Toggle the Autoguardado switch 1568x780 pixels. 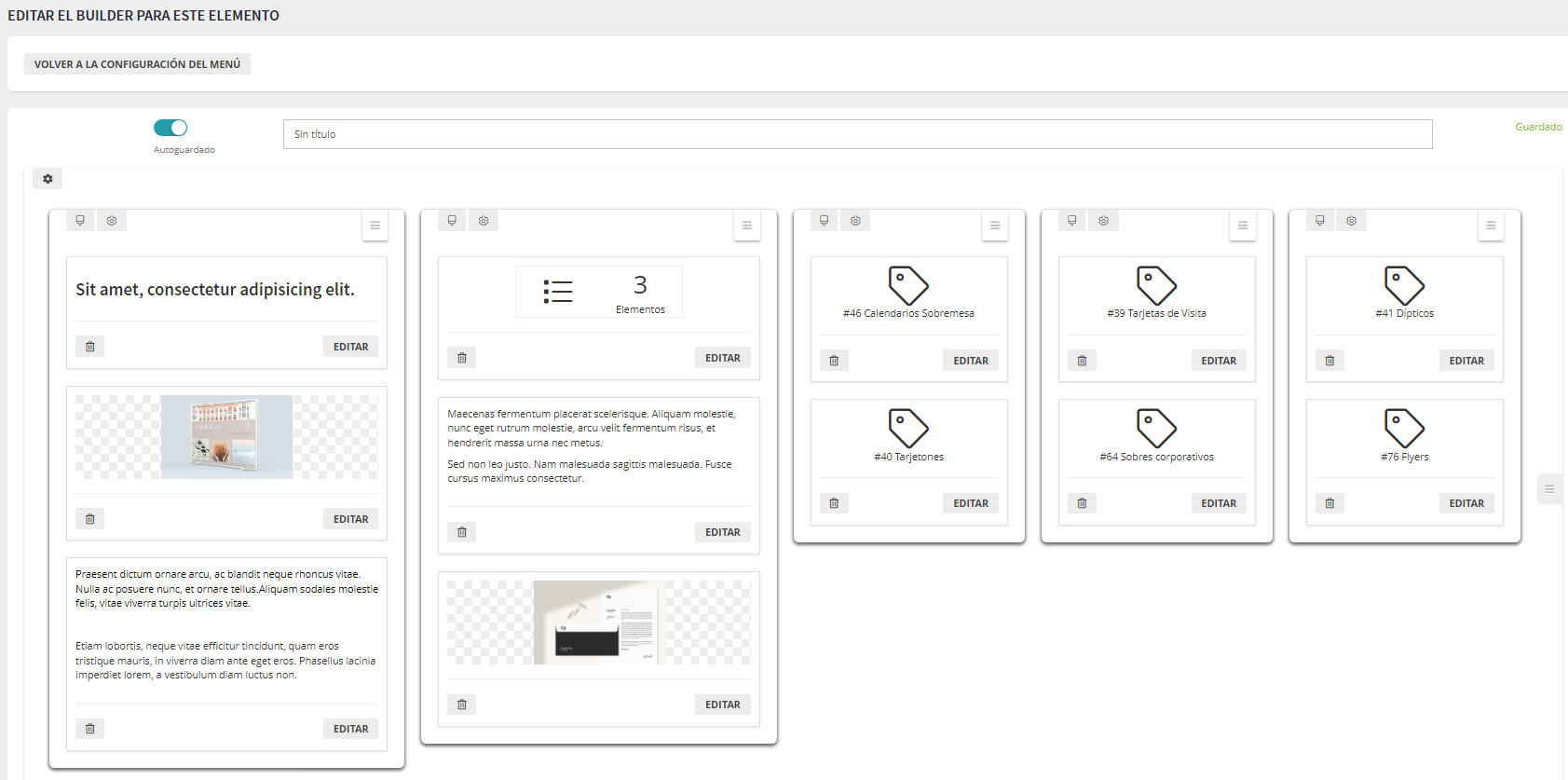pos(170,128)
